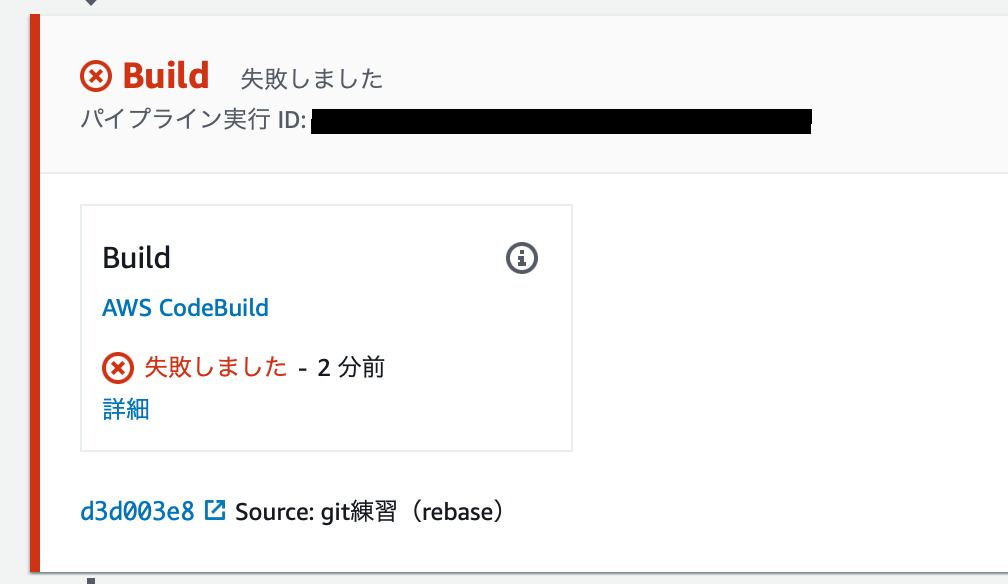Select the redacted パイプライン実行 ID value
Image resolution: width=1008 pixels, height=584 pixels.
pyautogui.click(x=560, y=121)
